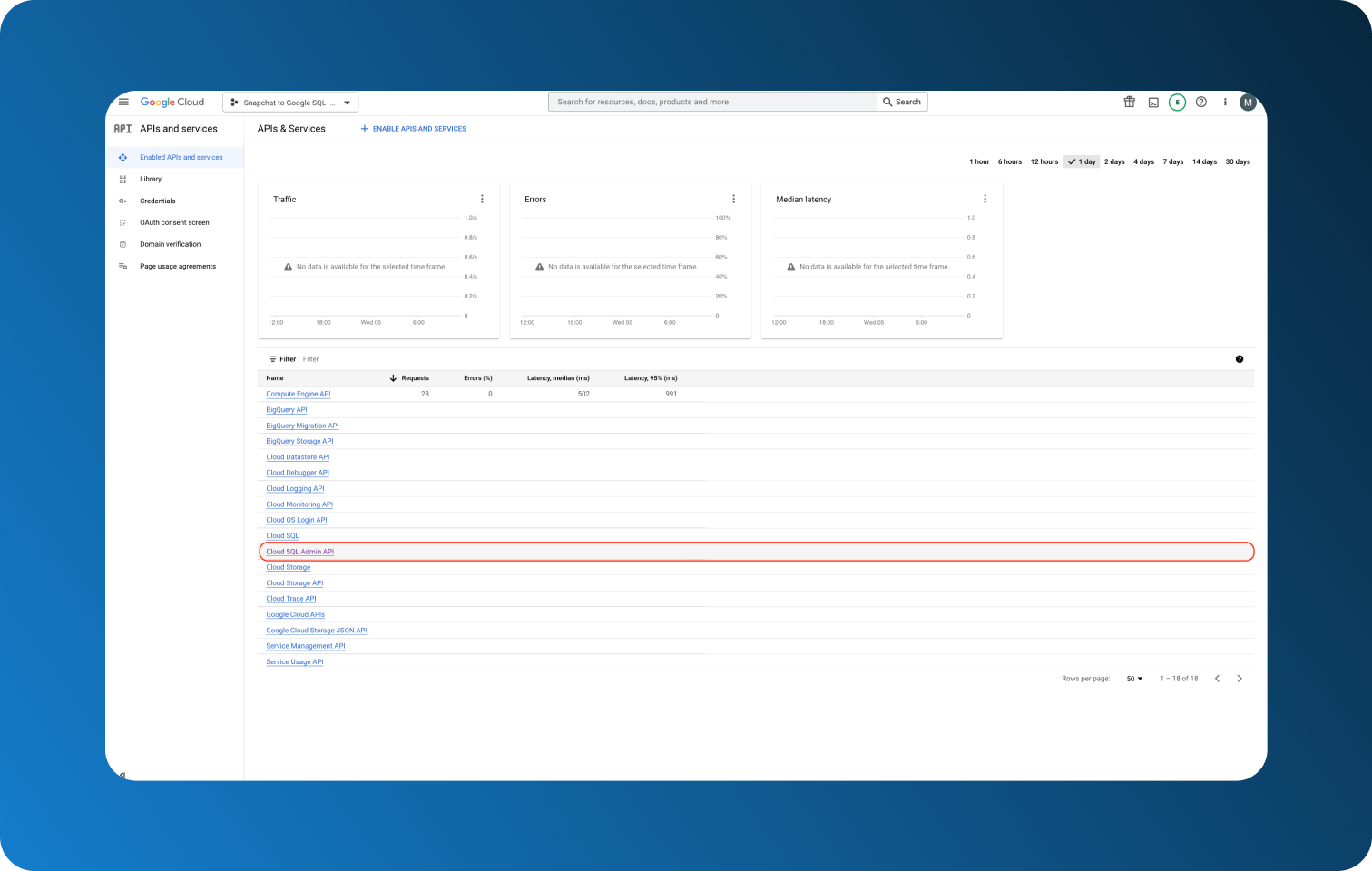This screenshot has width=1372, height=871.
Task: Open BigQuery Migration API link
Action: coord(302,426)
